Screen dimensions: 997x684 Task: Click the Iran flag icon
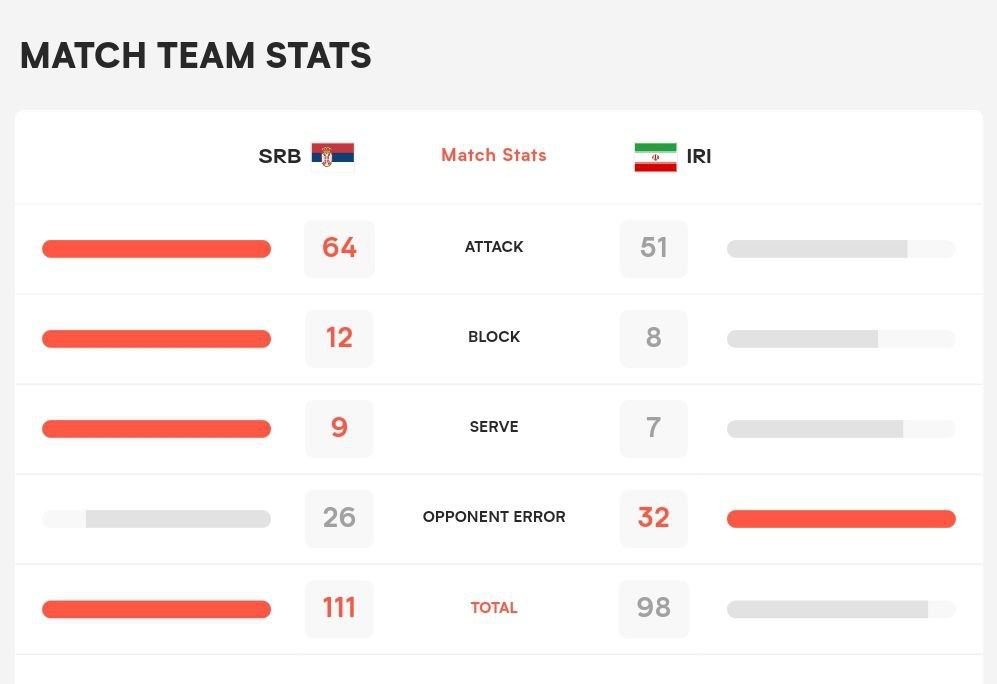[x=656, y=157]
